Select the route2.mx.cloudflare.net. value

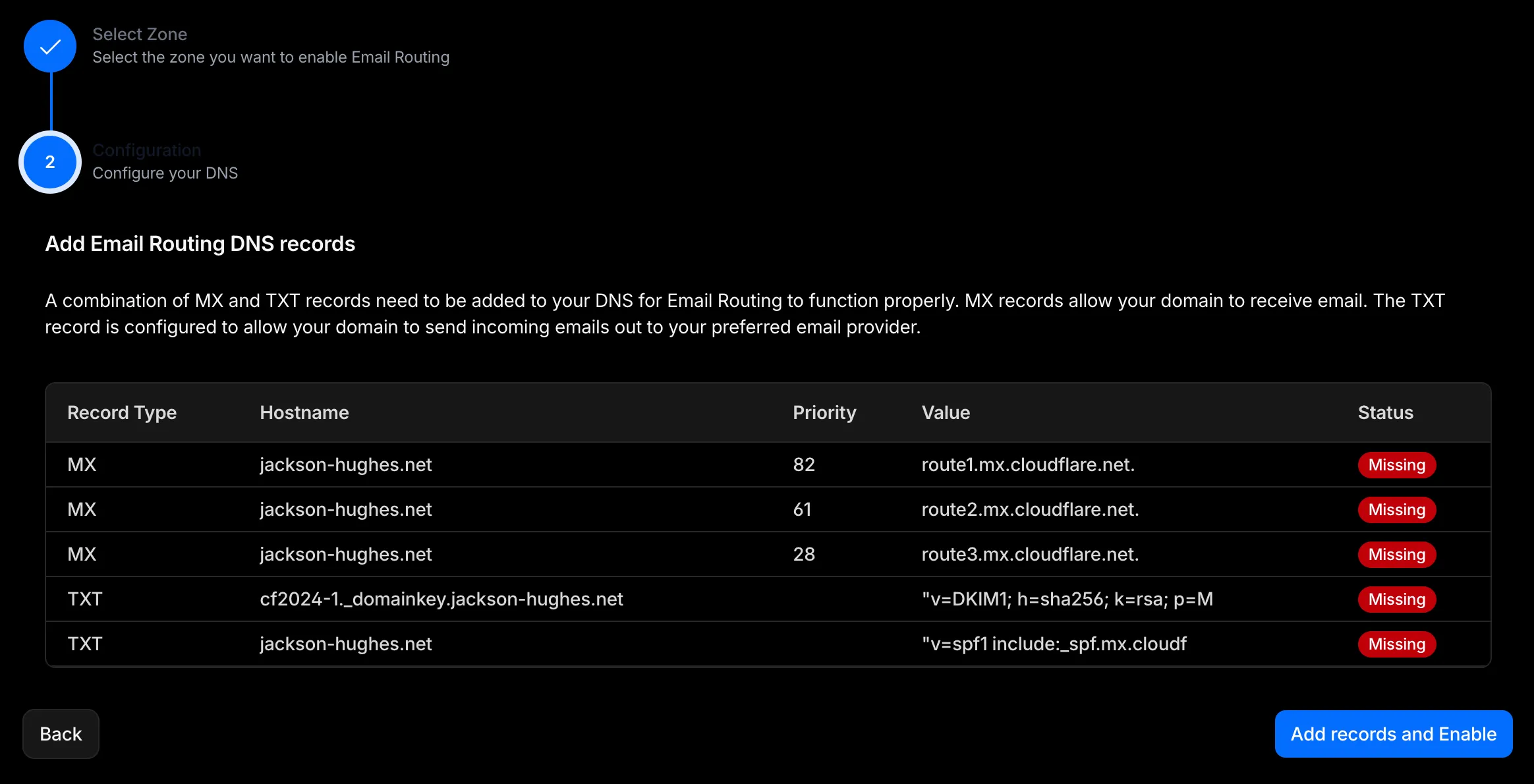coord(1030,510)
